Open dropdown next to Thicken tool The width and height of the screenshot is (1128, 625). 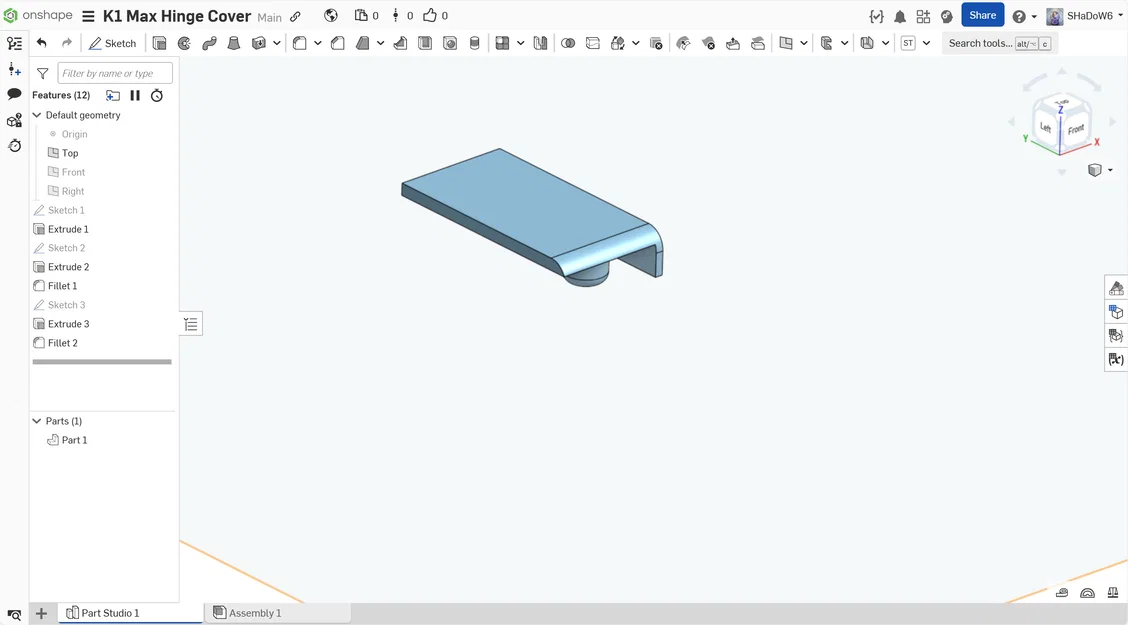point(276,43)
